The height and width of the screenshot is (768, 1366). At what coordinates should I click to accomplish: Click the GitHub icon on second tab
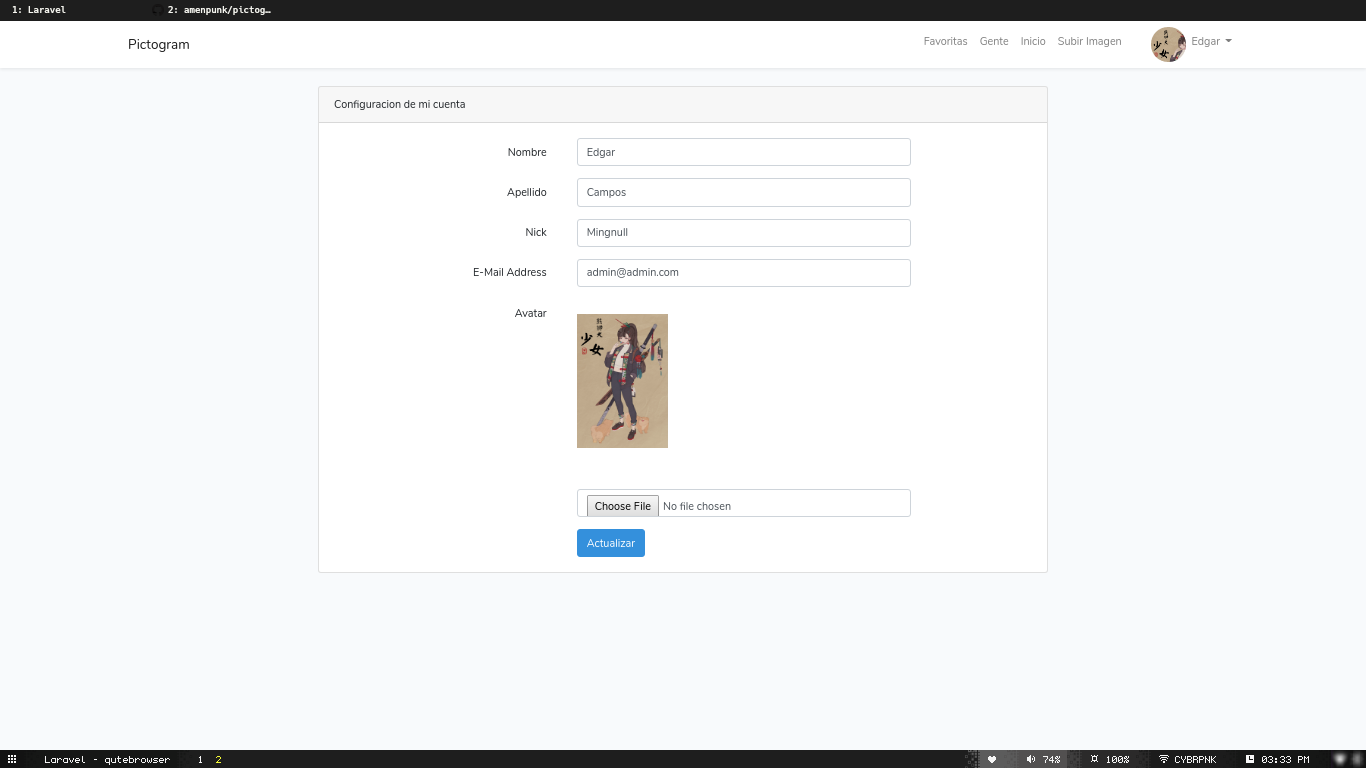[x=157, y=10]
